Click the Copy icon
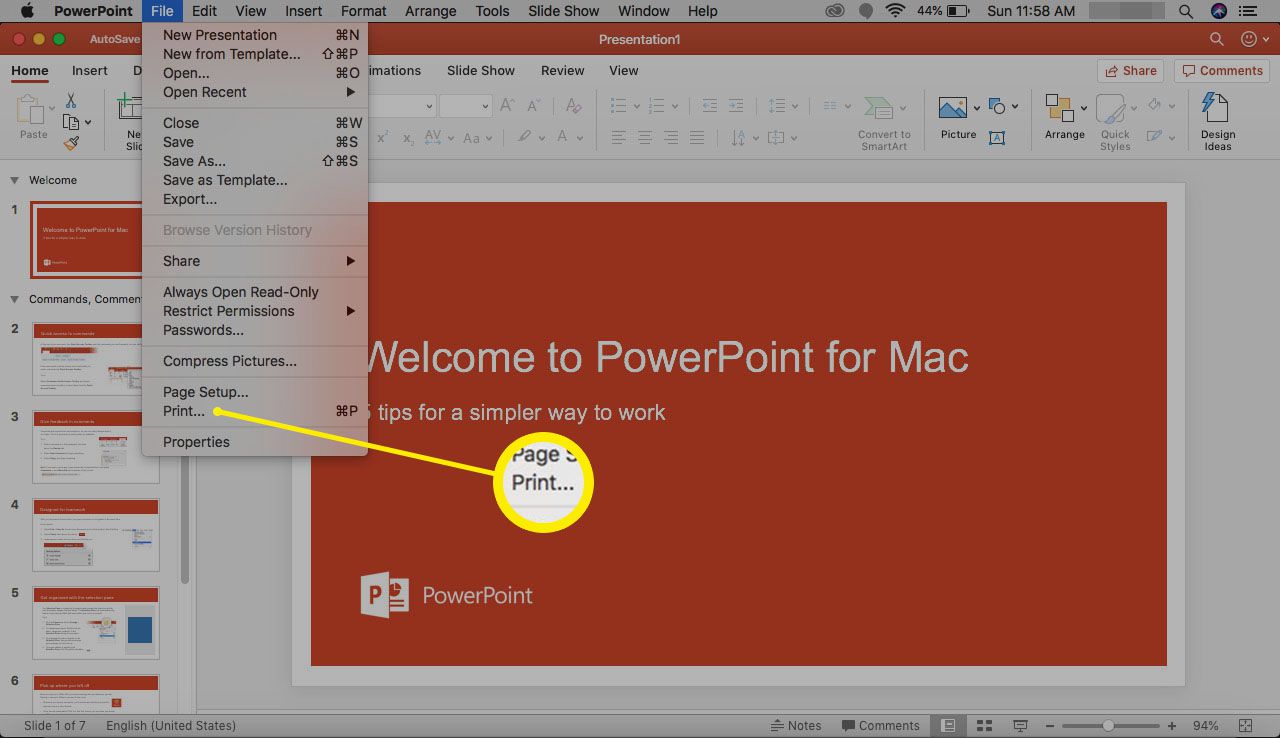Screen dimensions: 1280x738 click(71, 122)
